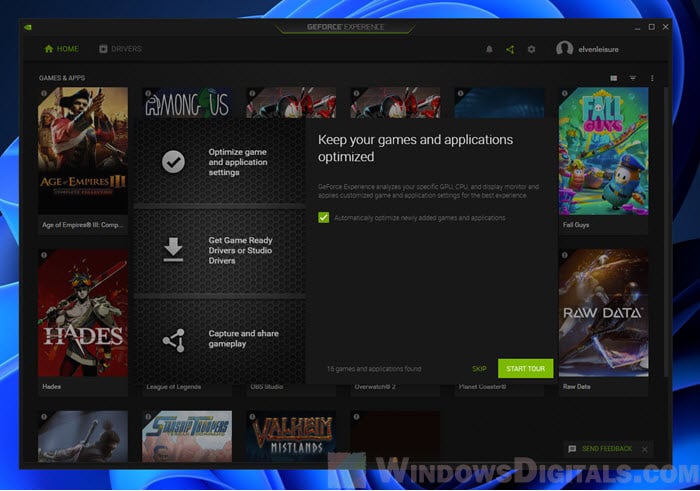
Task: Dismiss the Send Feedback bar
Action: pyautogui.click(x=645, y=449)
